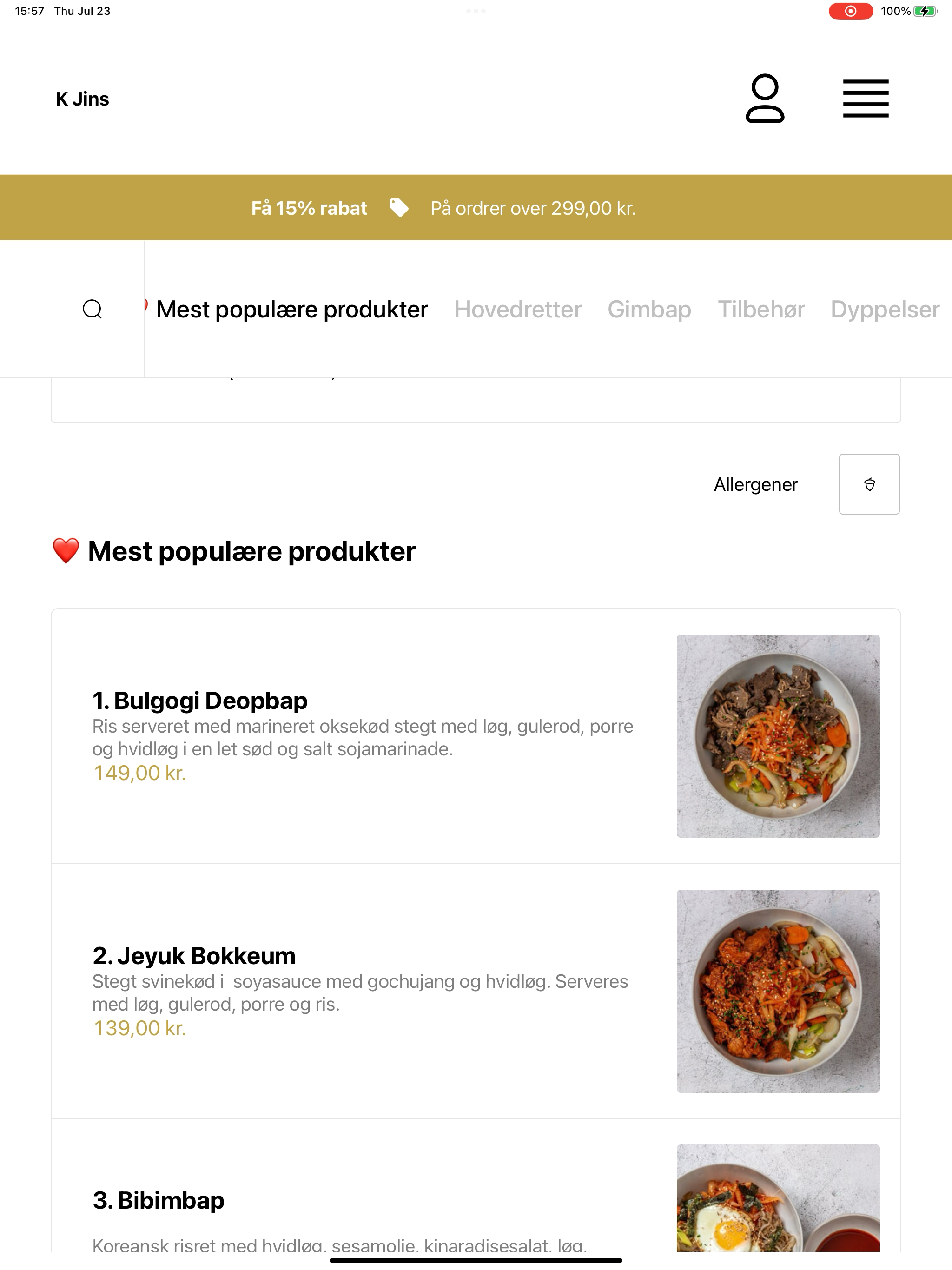Go to K Jins home link
This screenshot has height=1270, width=952.
82,99
